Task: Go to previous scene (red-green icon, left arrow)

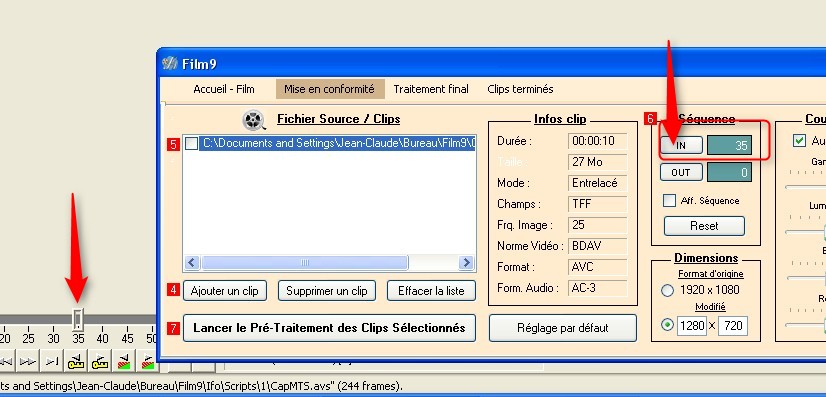Action: 124,361
